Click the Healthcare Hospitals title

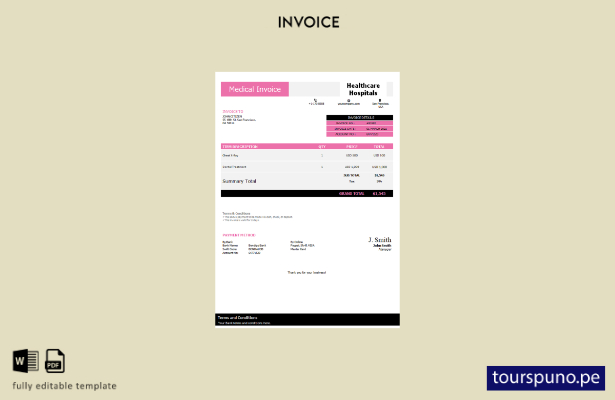[x=363, y=89]
